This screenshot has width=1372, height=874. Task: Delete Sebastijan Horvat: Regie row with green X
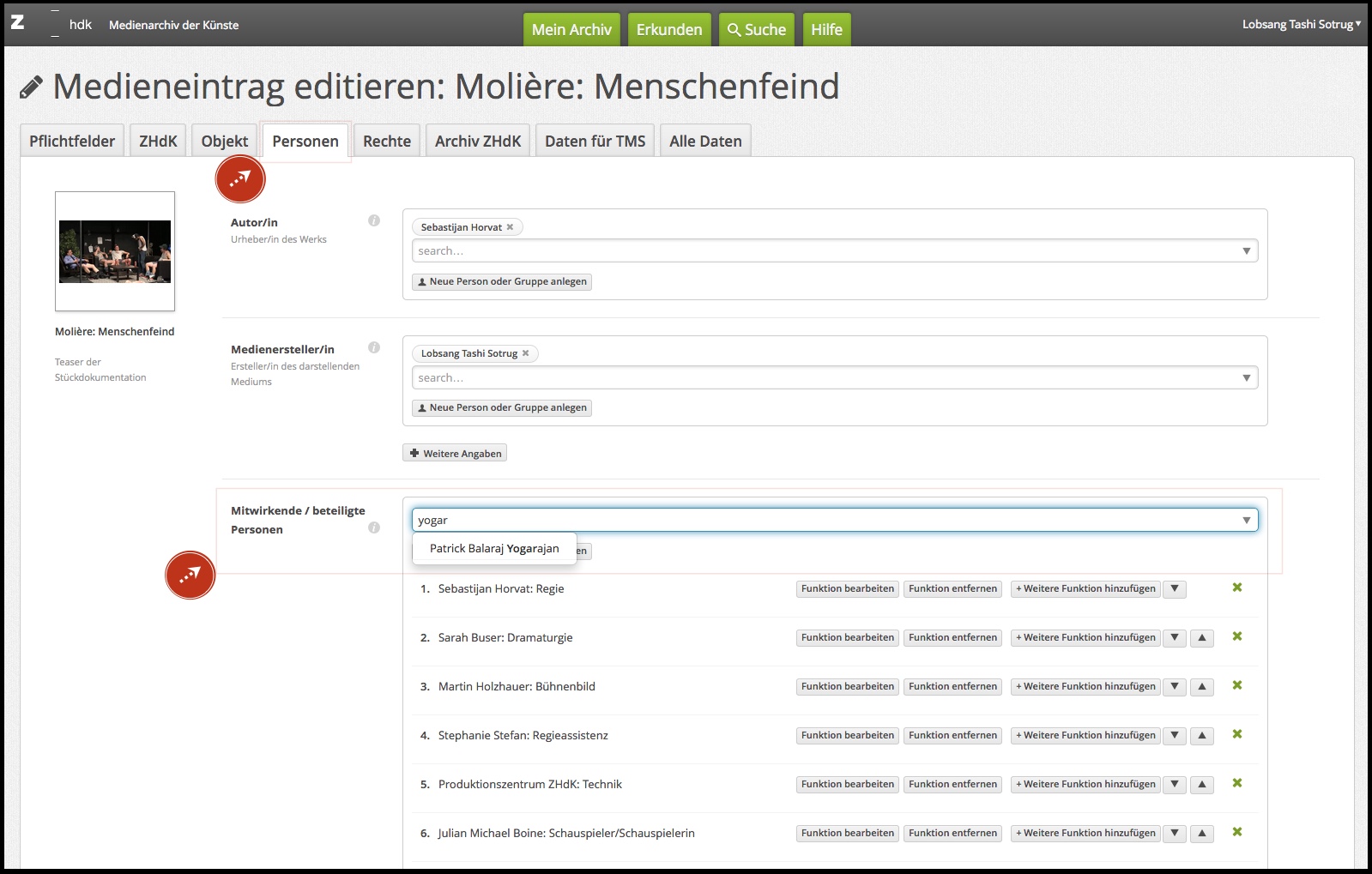coord(1237,588)
